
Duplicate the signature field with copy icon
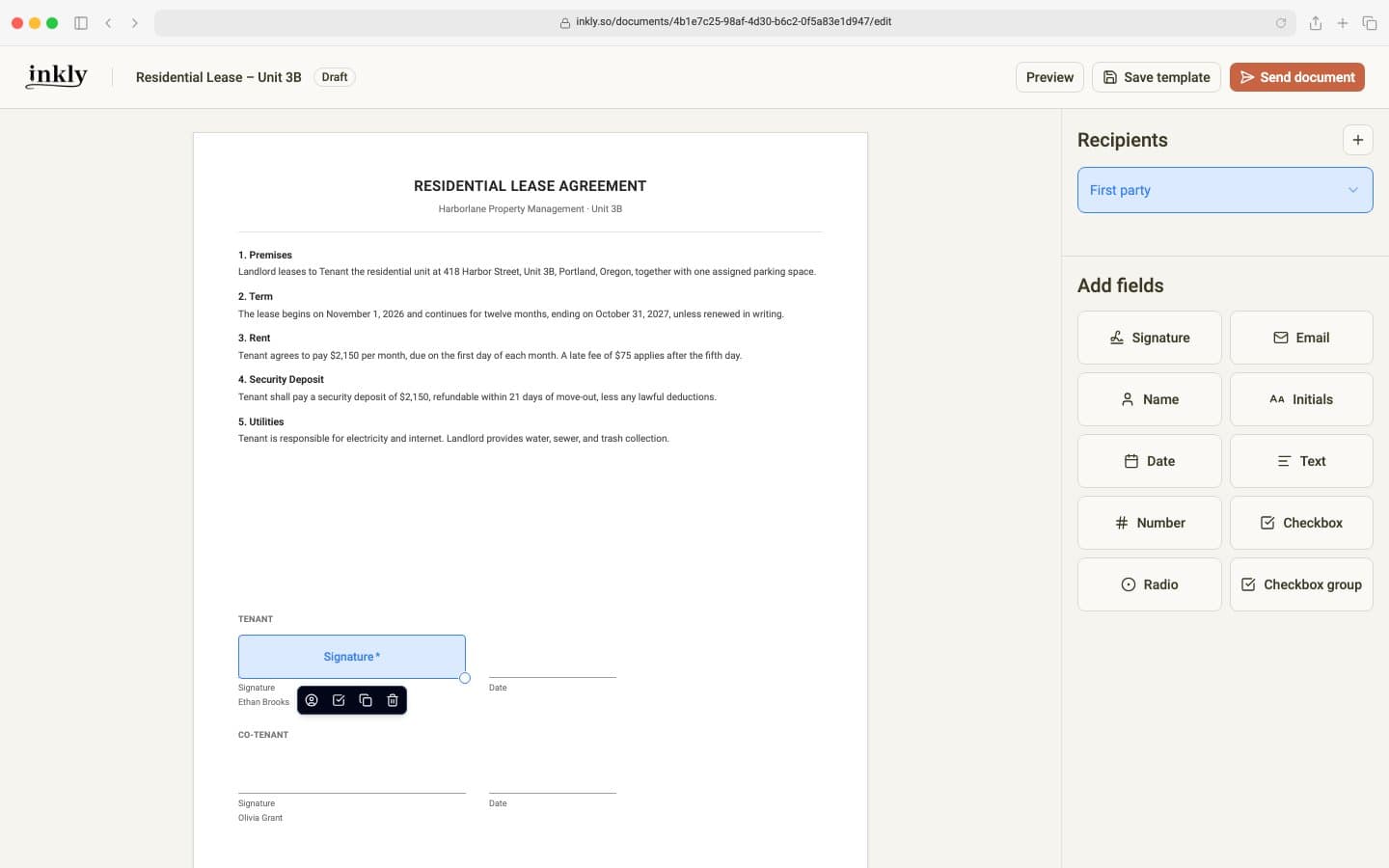(366, 700)
